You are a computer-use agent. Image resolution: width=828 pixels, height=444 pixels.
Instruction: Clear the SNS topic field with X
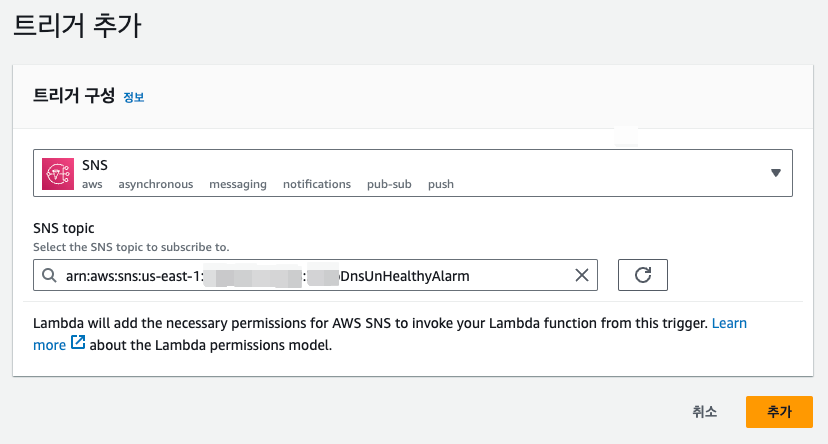point(581,275)
